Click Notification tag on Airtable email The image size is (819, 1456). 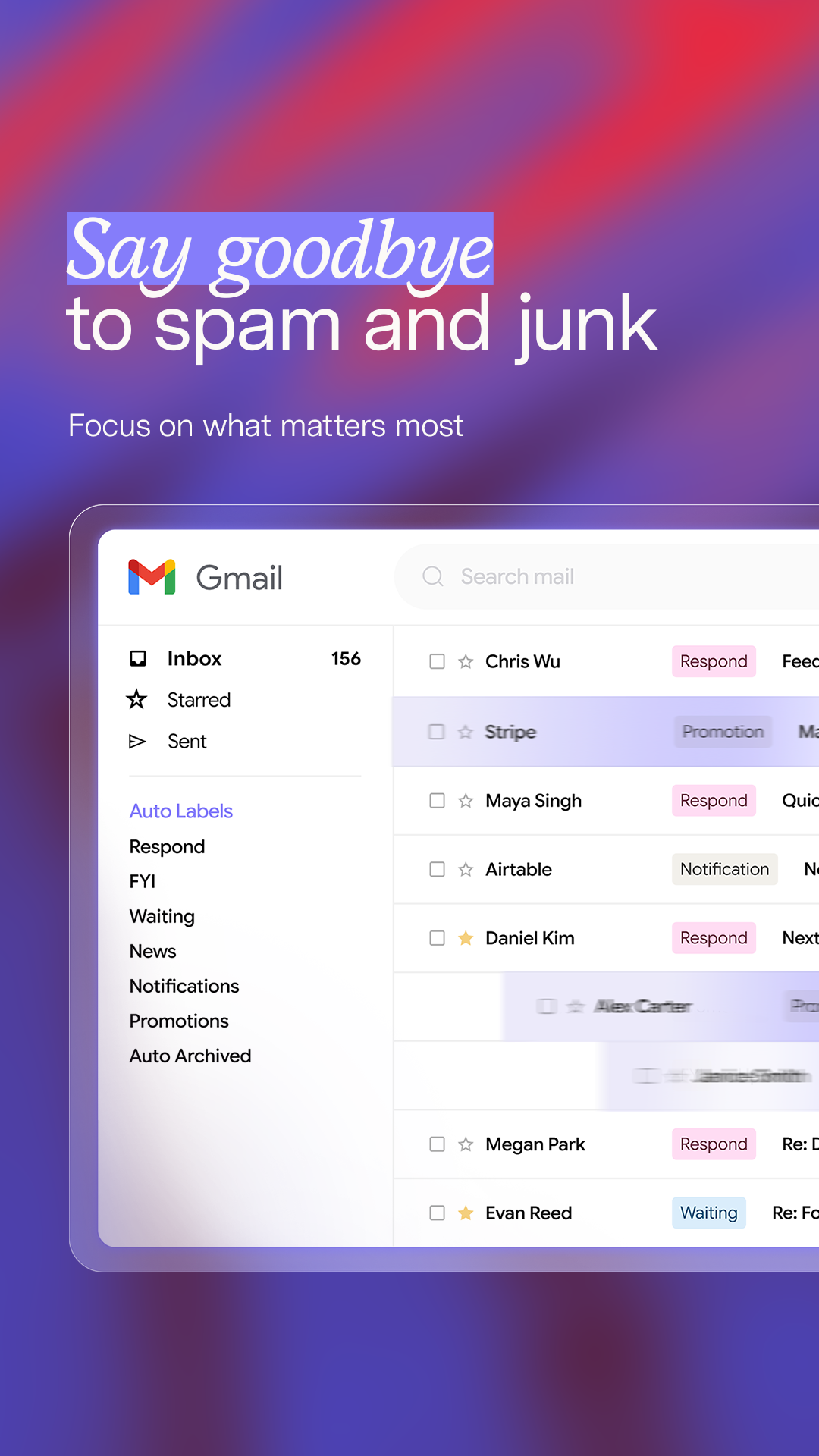coord(725,869)
